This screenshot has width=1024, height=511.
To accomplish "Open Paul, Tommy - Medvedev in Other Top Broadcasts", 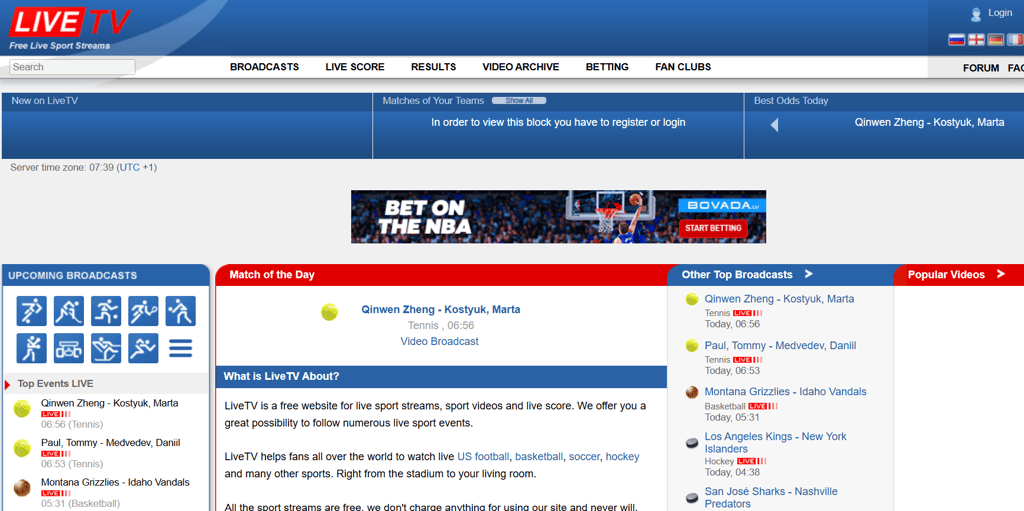I will (780, 346).
